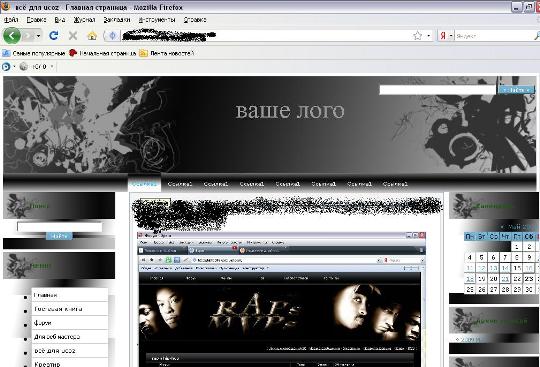Click the grey globe add-on toolbar icon
Image resolution: width=540 pixels, height=367 pixels.
(23, 66)
